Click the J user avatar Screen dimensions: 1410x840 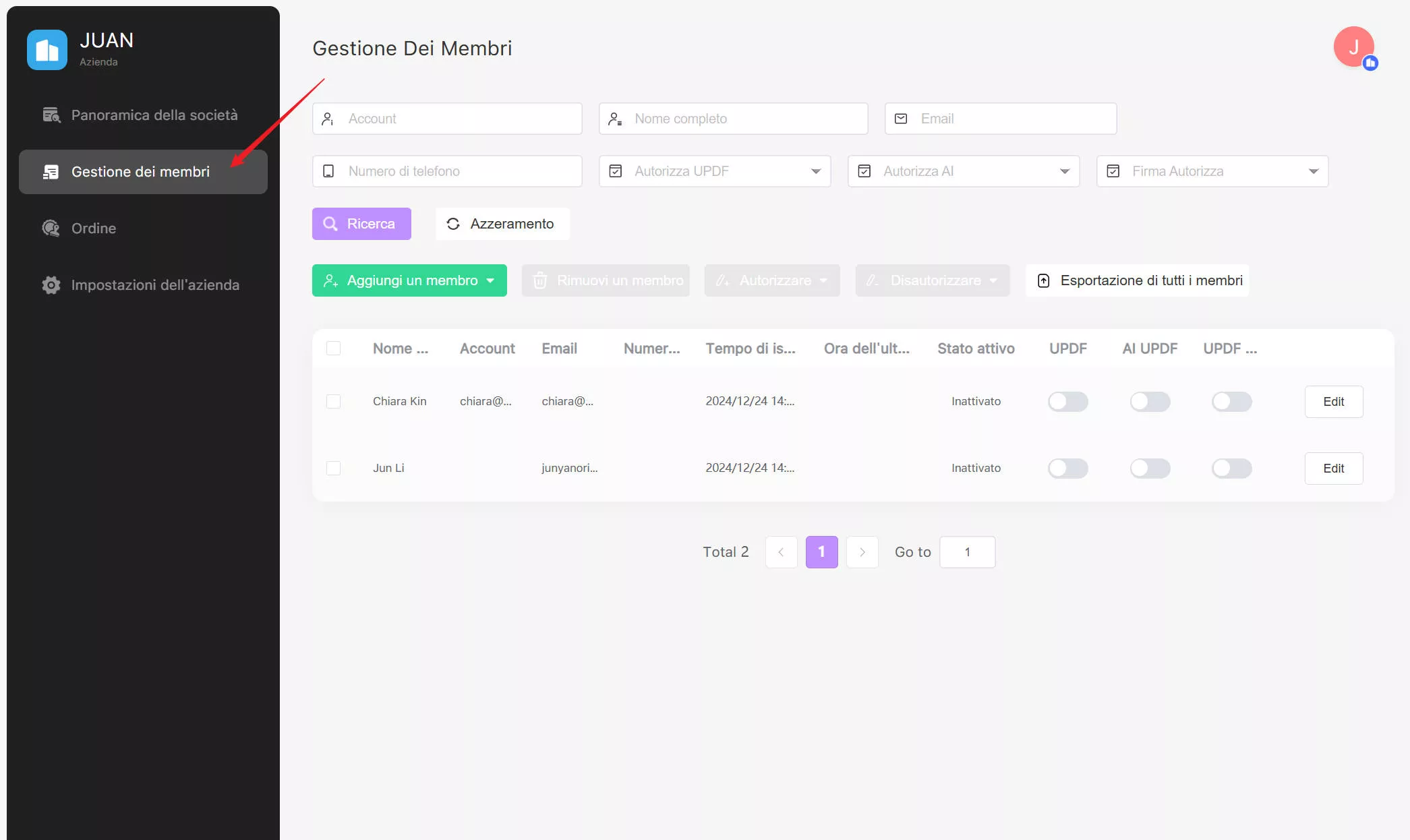[1353, 47]
